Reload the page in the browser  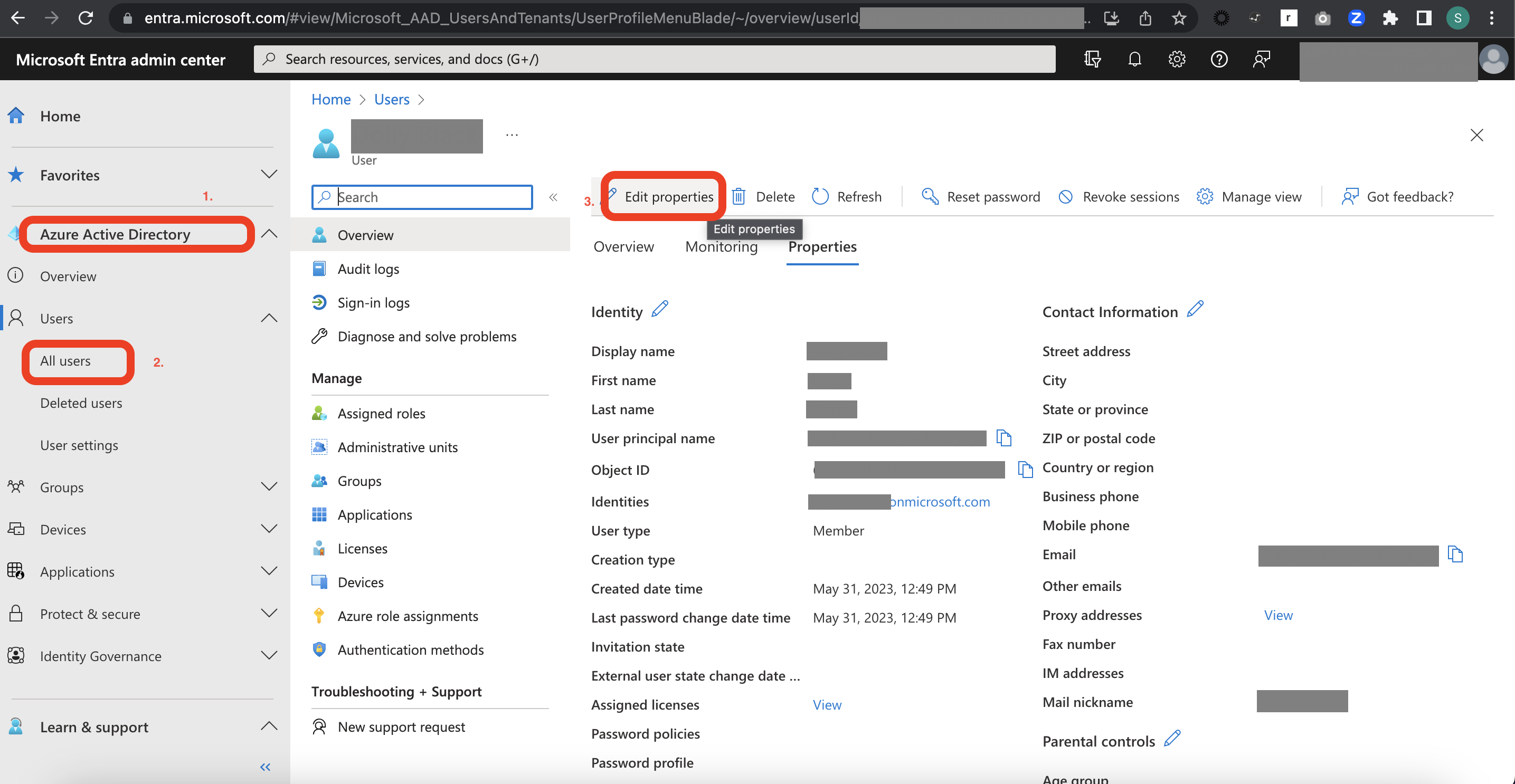tap(86, 17)
